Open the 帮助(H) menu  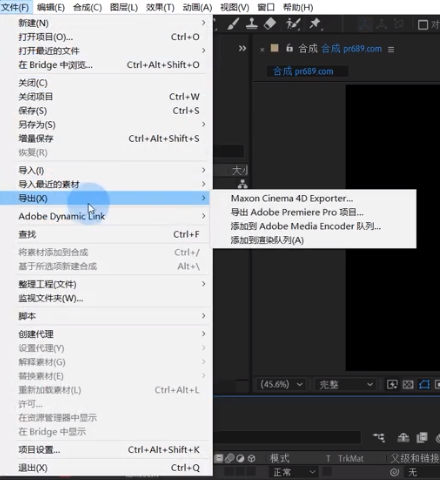tap(298, 7)
